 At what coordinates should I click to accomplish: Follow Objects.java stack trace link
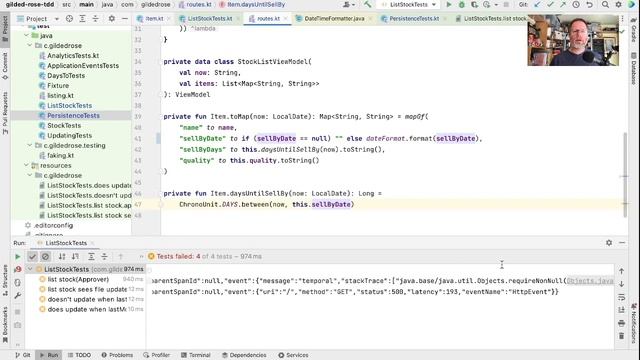(590, 281)
